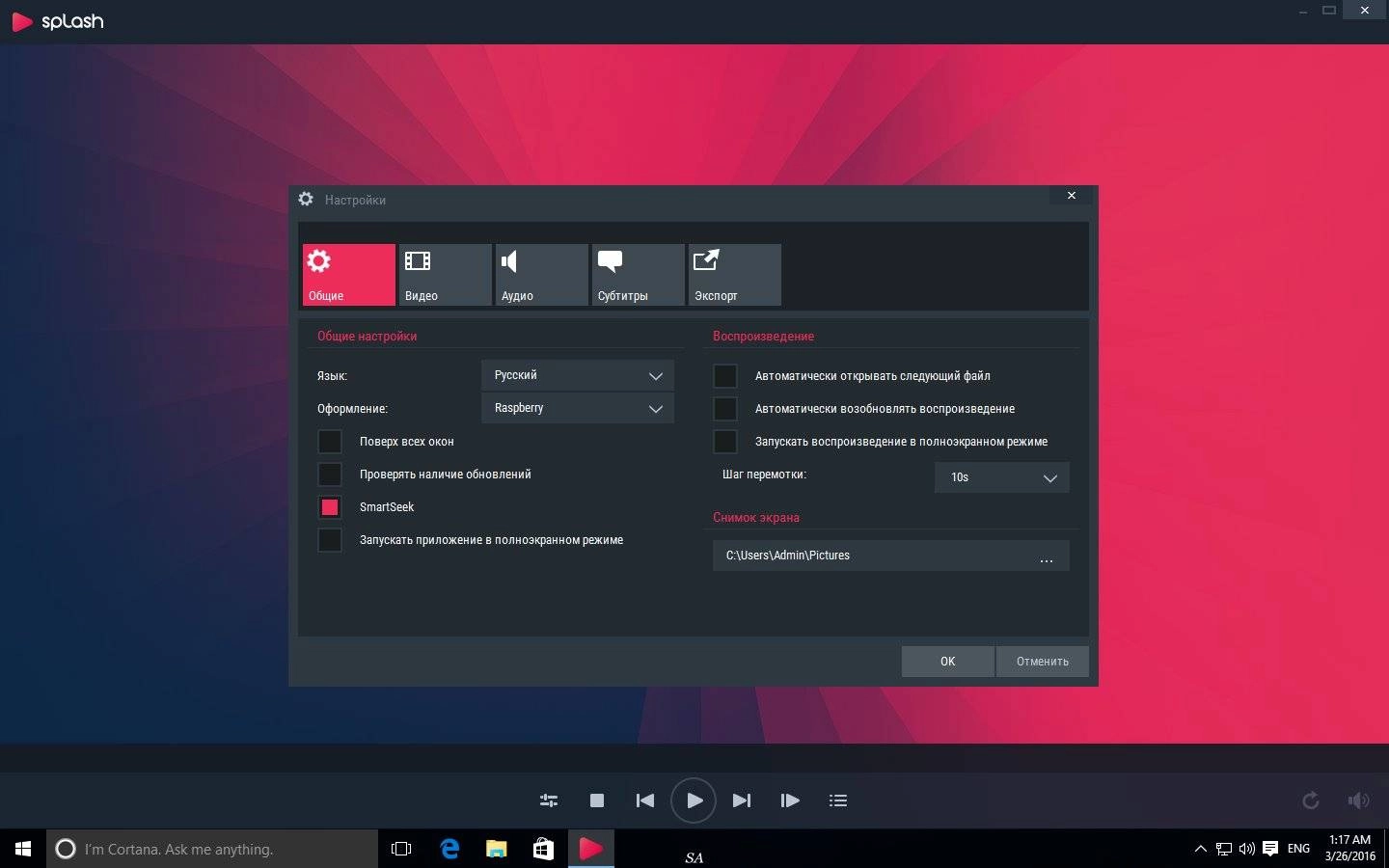
Task: Enable Автоматически открывать следующий файл checkbox
Action: [725, 376]
